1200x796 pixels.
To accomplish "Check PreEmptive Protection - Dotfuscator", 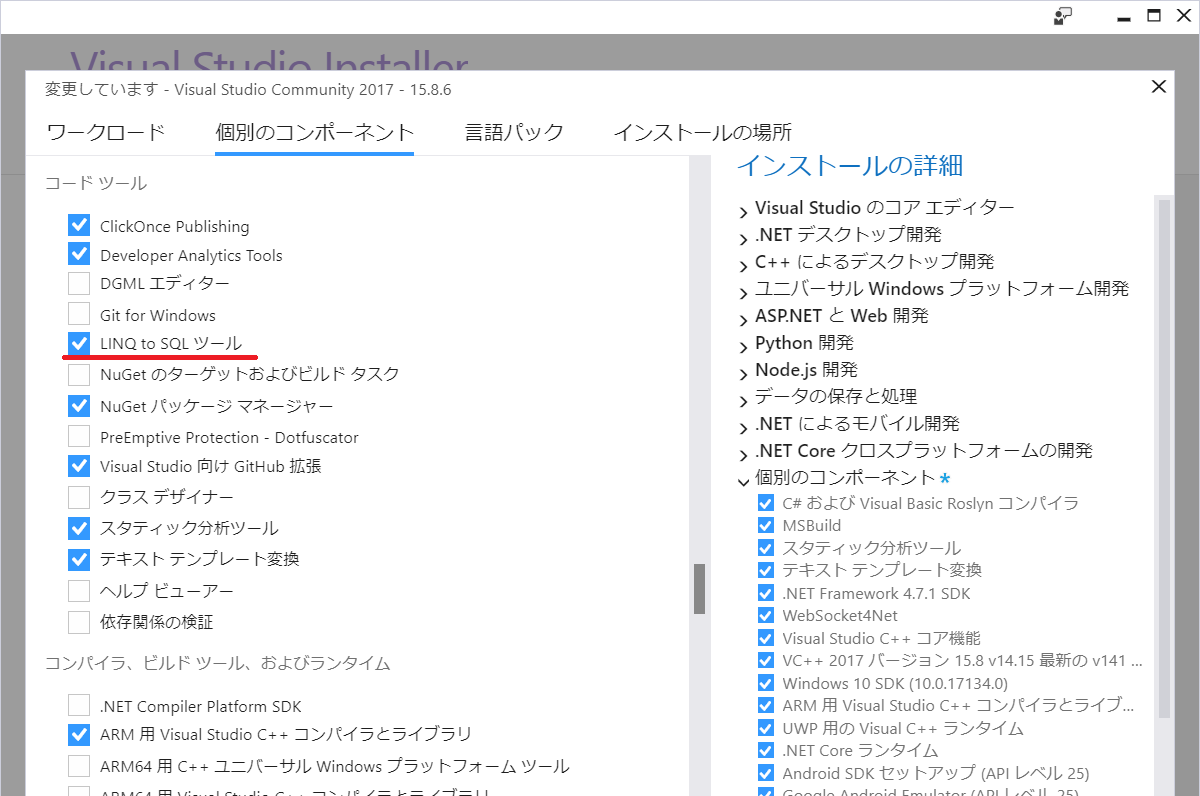I will click(x=79, y=436).
